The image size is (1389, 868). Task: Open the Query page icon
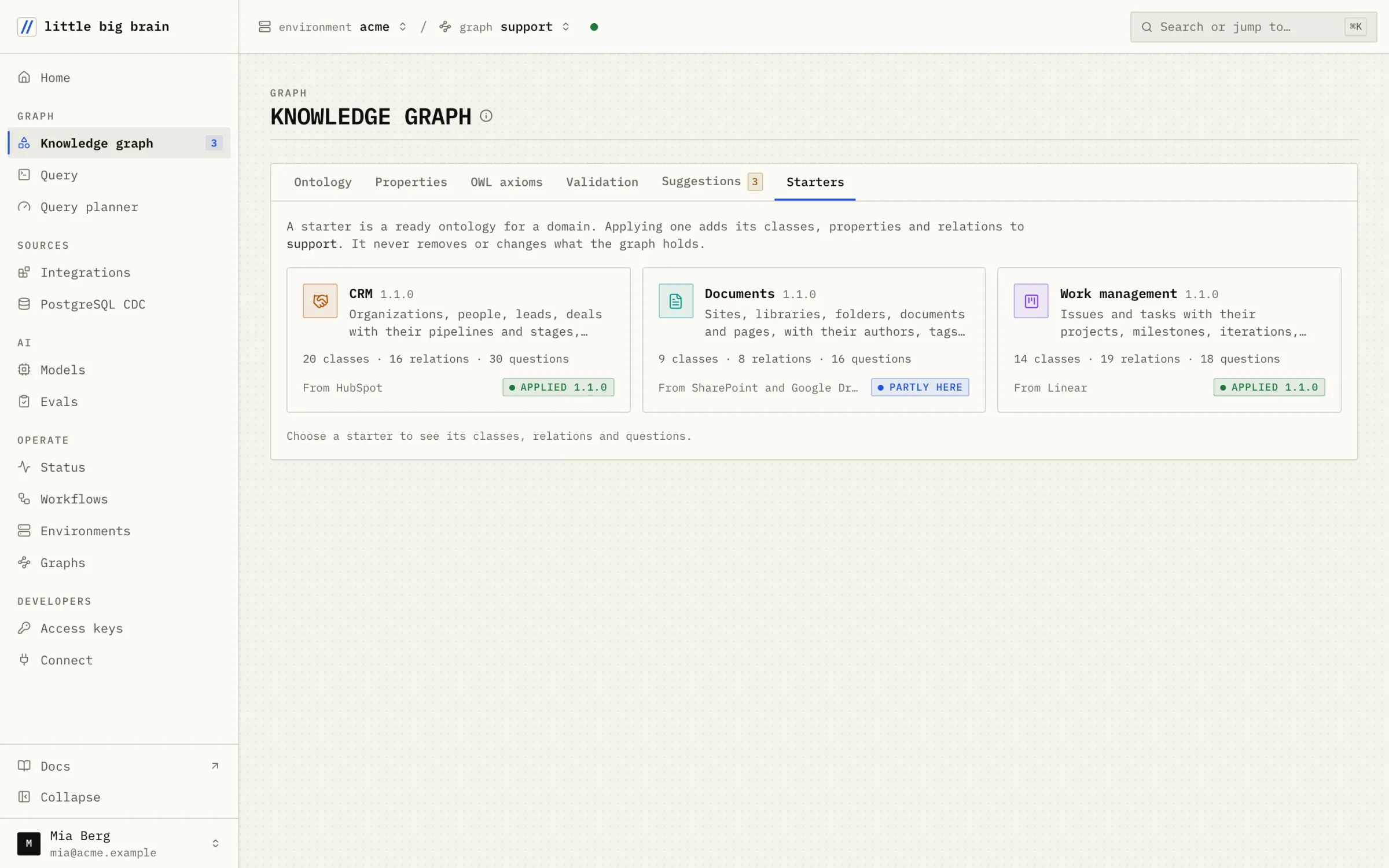(24, 175)
